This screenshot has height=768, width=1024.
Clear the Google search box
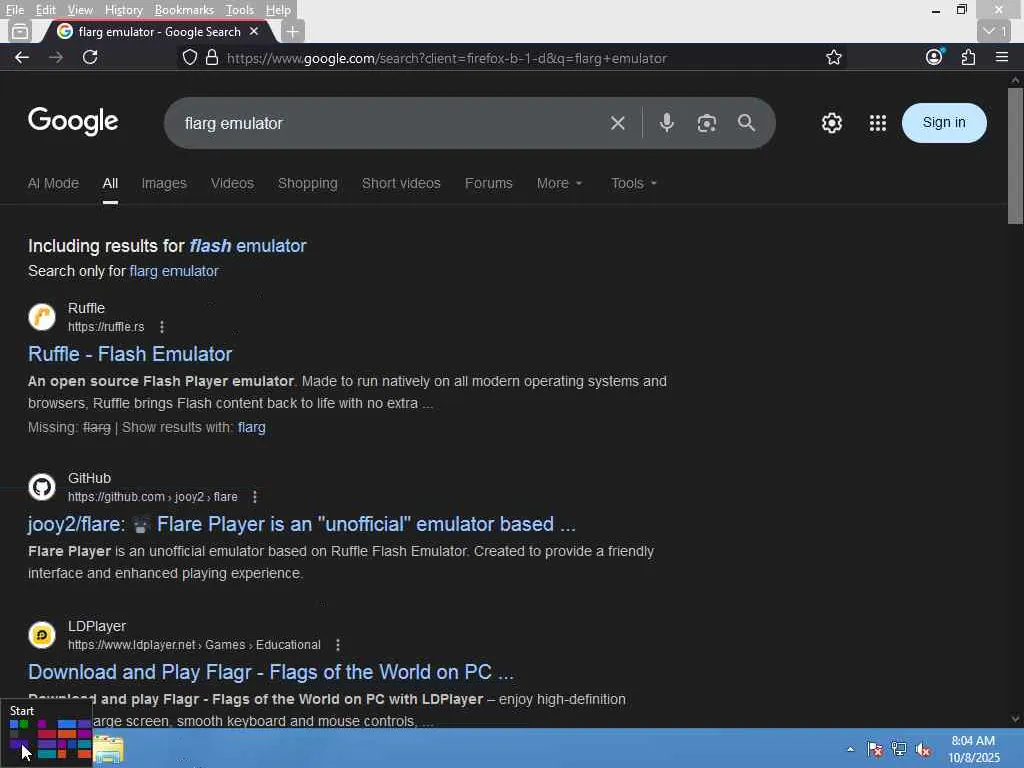coord(618,123)
